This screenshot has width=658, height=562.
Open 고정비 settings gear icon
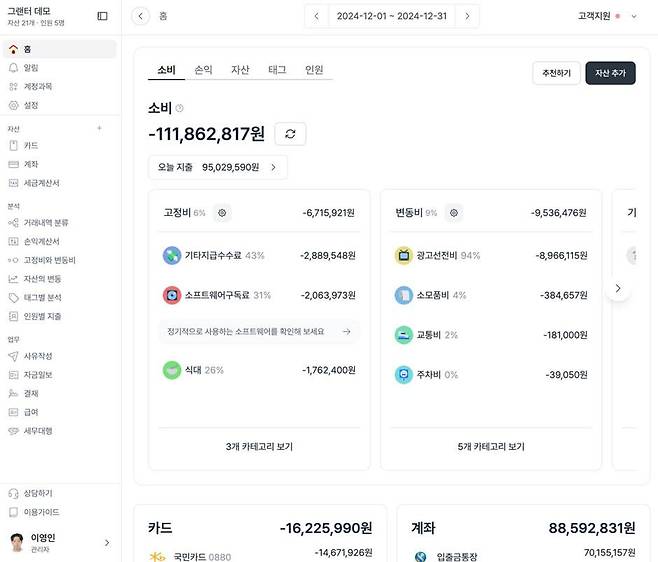click(222, 213)
